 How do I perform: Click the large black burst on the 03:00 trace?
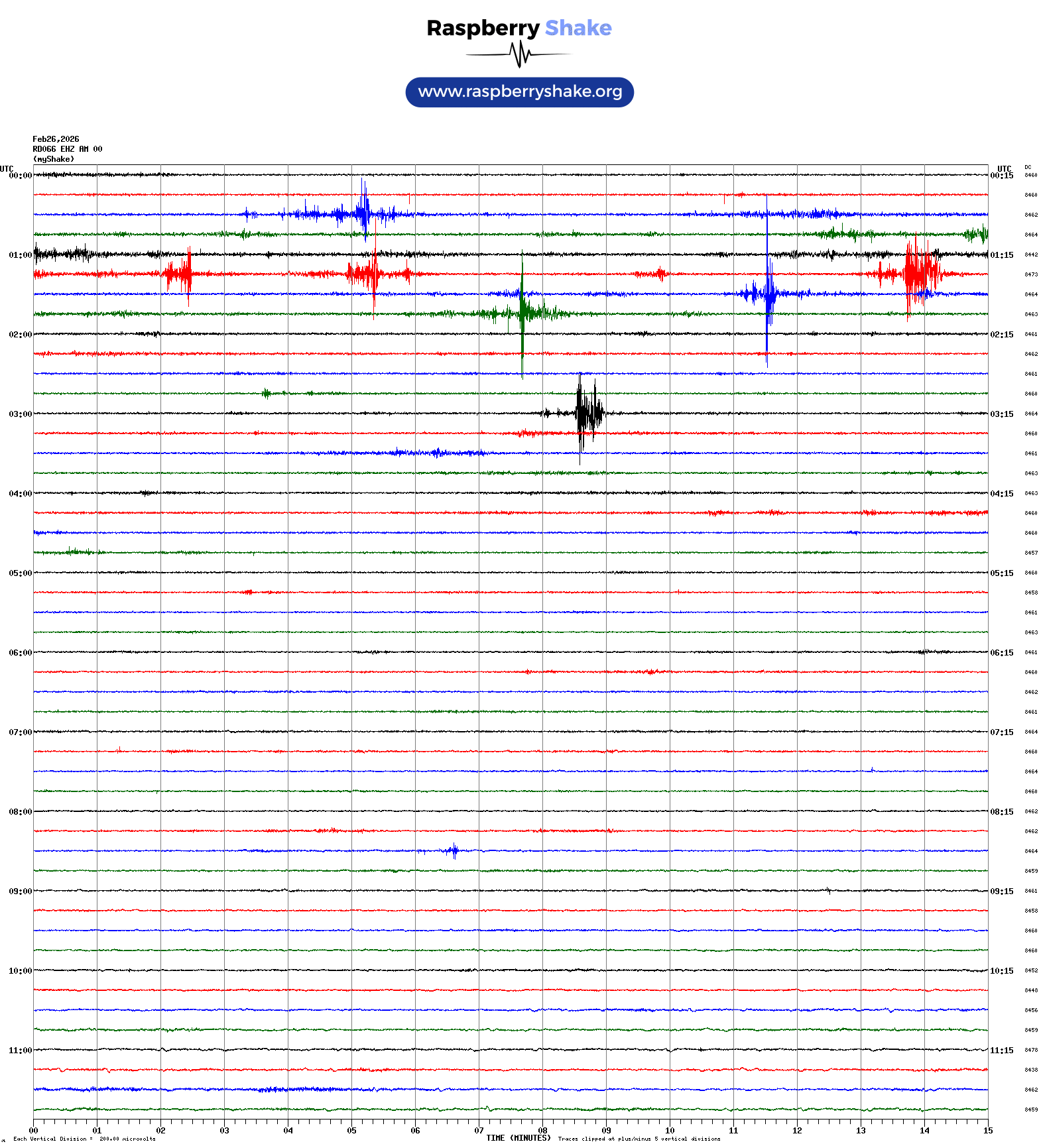coord(587,413)
